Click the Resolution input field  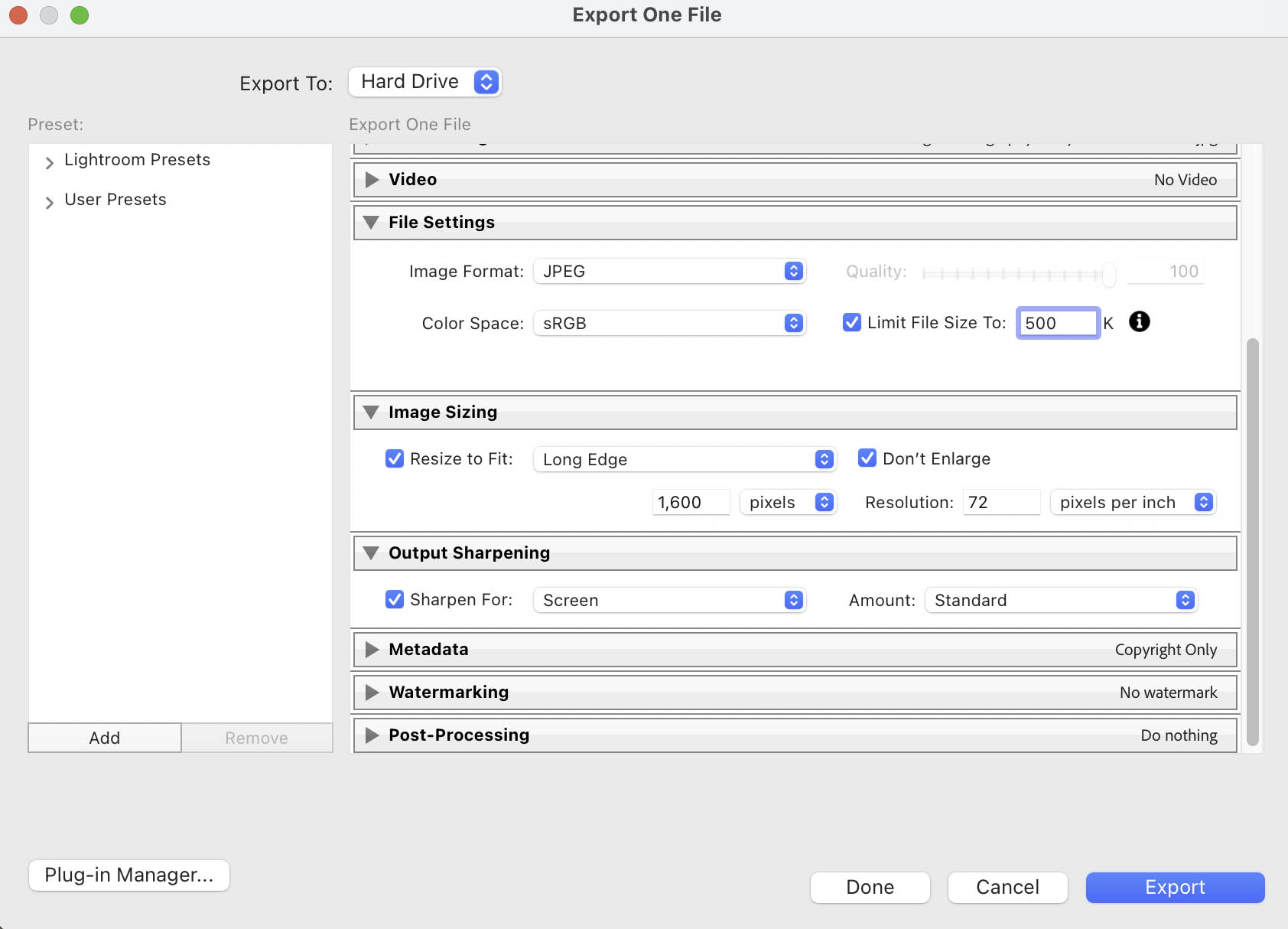(1000, 502)
